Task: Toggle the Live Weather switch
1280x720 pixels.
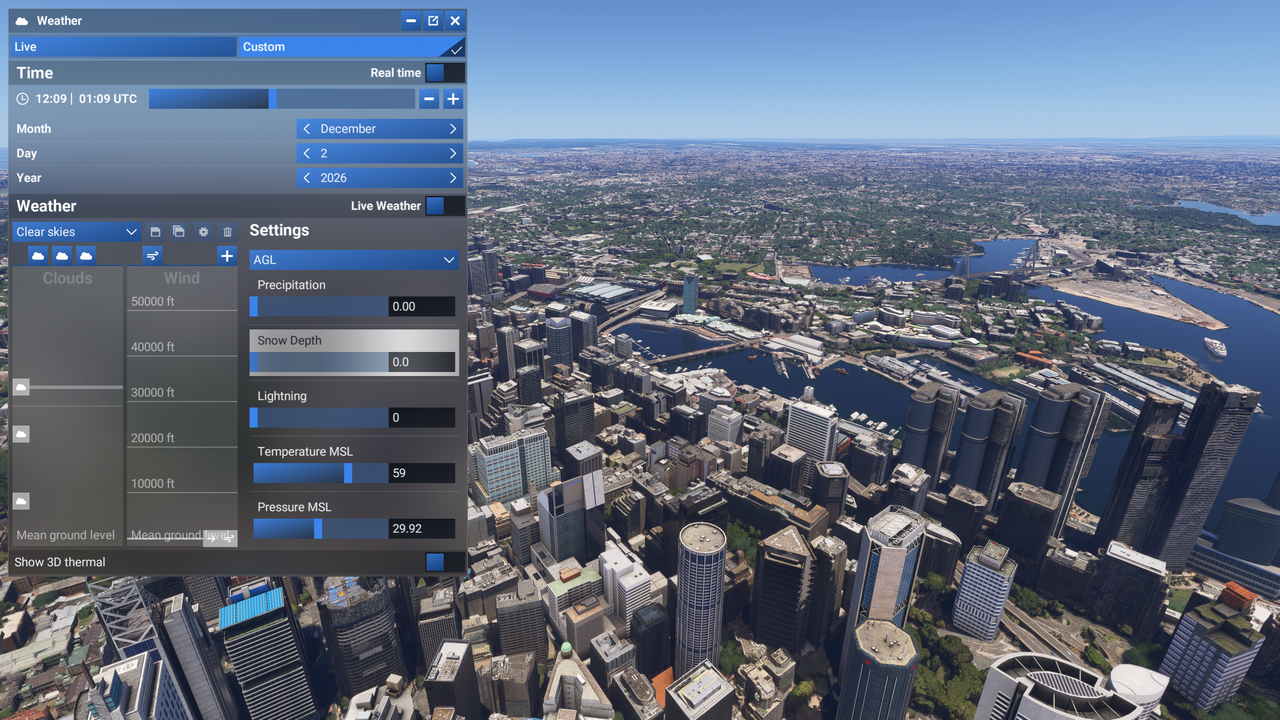Action: pyautogui.click(x=444, y=206)
